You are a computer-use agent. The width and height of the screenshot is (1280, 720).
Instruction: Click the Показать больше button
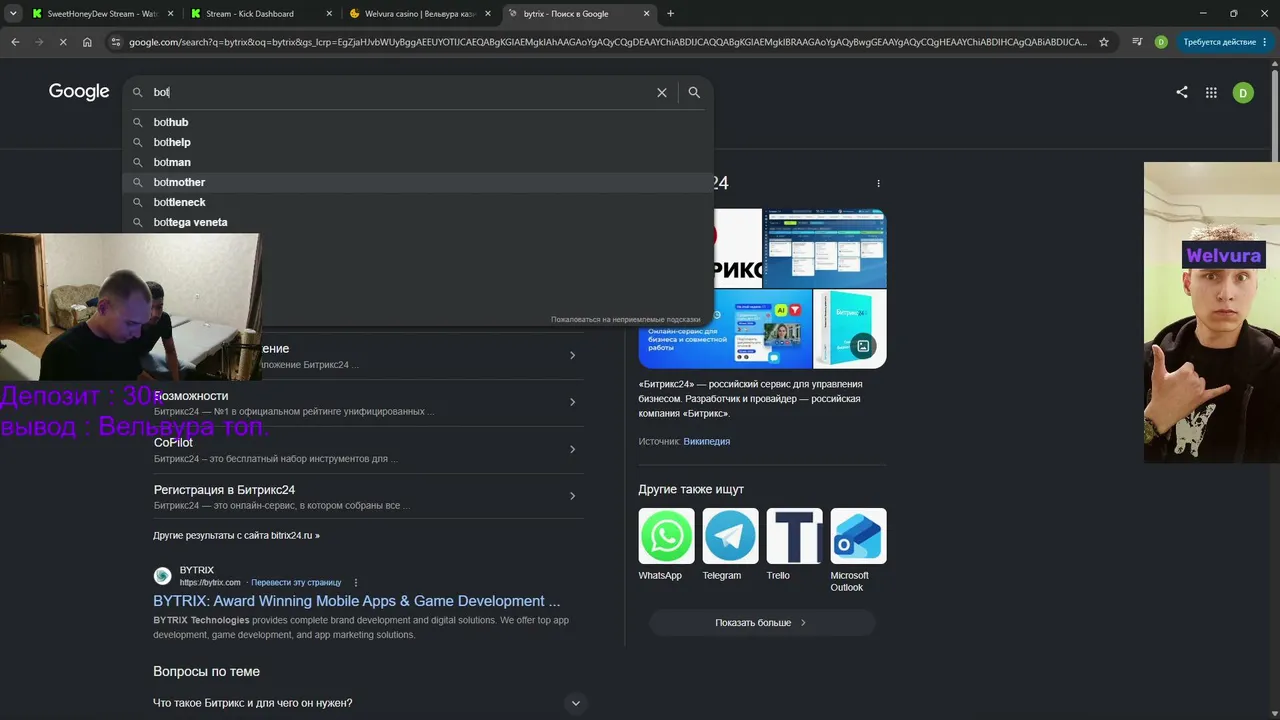coord(762,622)
